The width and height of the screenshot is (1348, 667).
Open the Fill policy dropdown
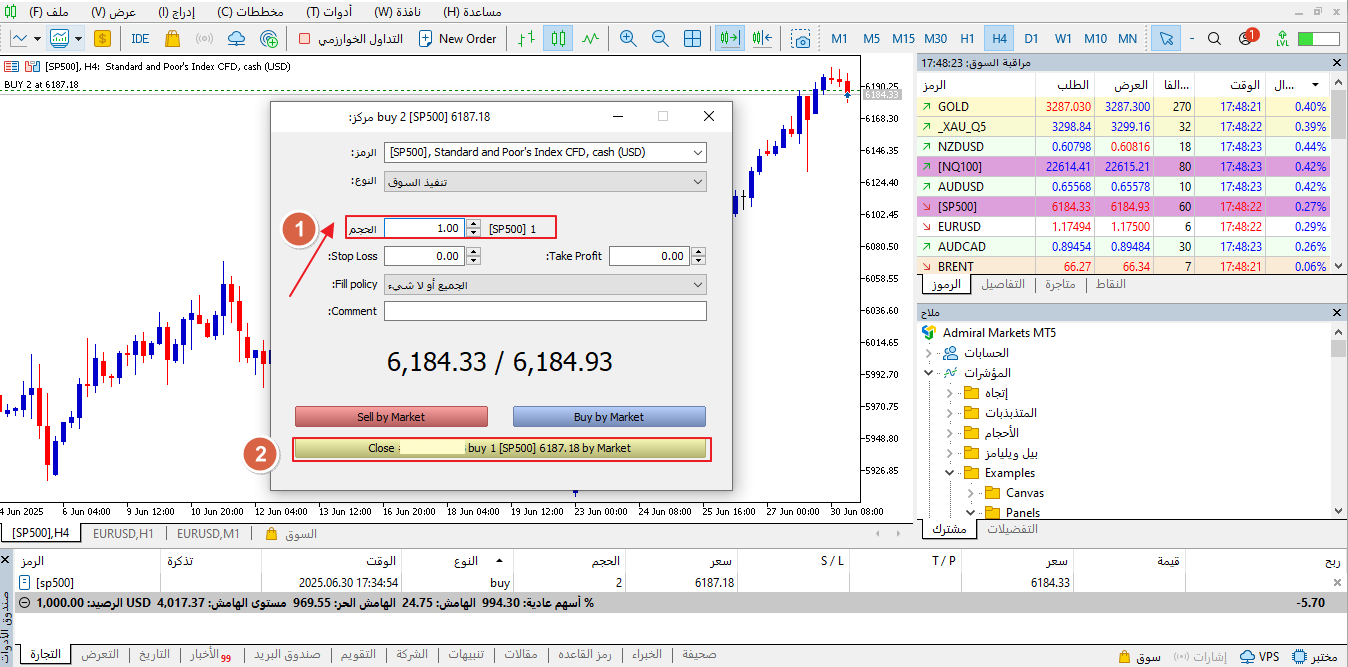[x=545, y=284]
